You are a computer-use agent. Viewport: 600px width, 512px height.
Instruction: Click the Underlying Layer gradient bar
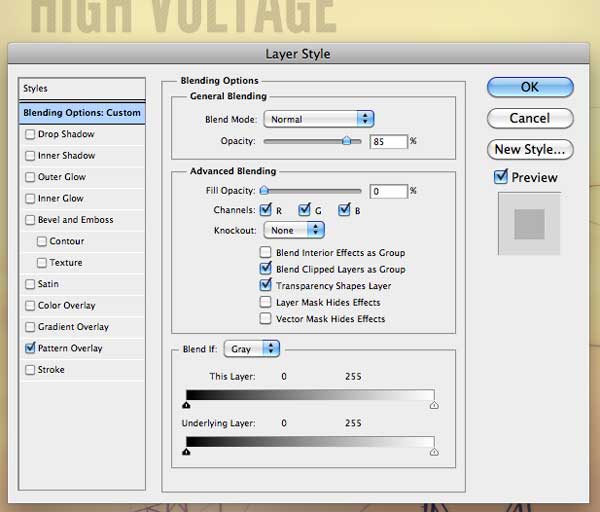[310, 442]
